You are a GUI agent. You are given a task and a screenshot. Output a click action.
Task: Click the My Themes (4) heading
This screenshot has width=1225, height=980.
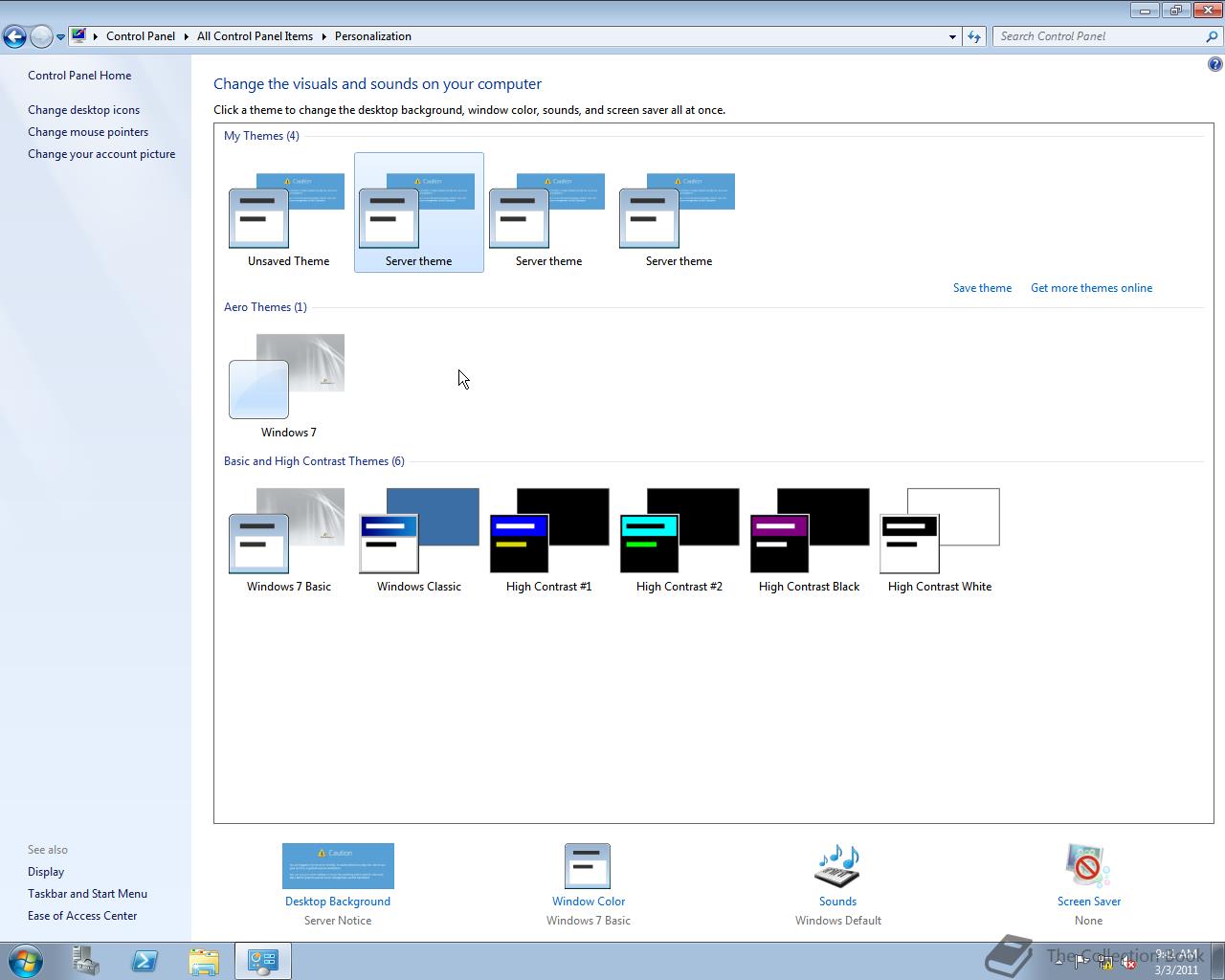261,136
